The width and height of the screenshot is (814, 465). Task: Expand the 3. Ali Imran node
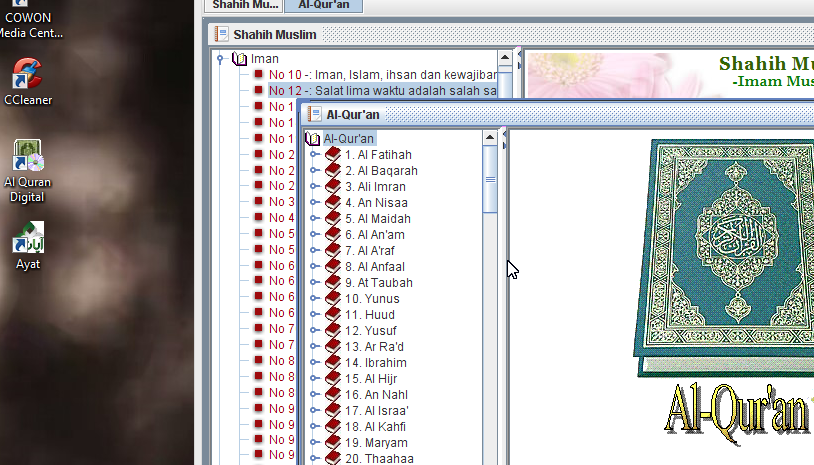pos(315,187)
